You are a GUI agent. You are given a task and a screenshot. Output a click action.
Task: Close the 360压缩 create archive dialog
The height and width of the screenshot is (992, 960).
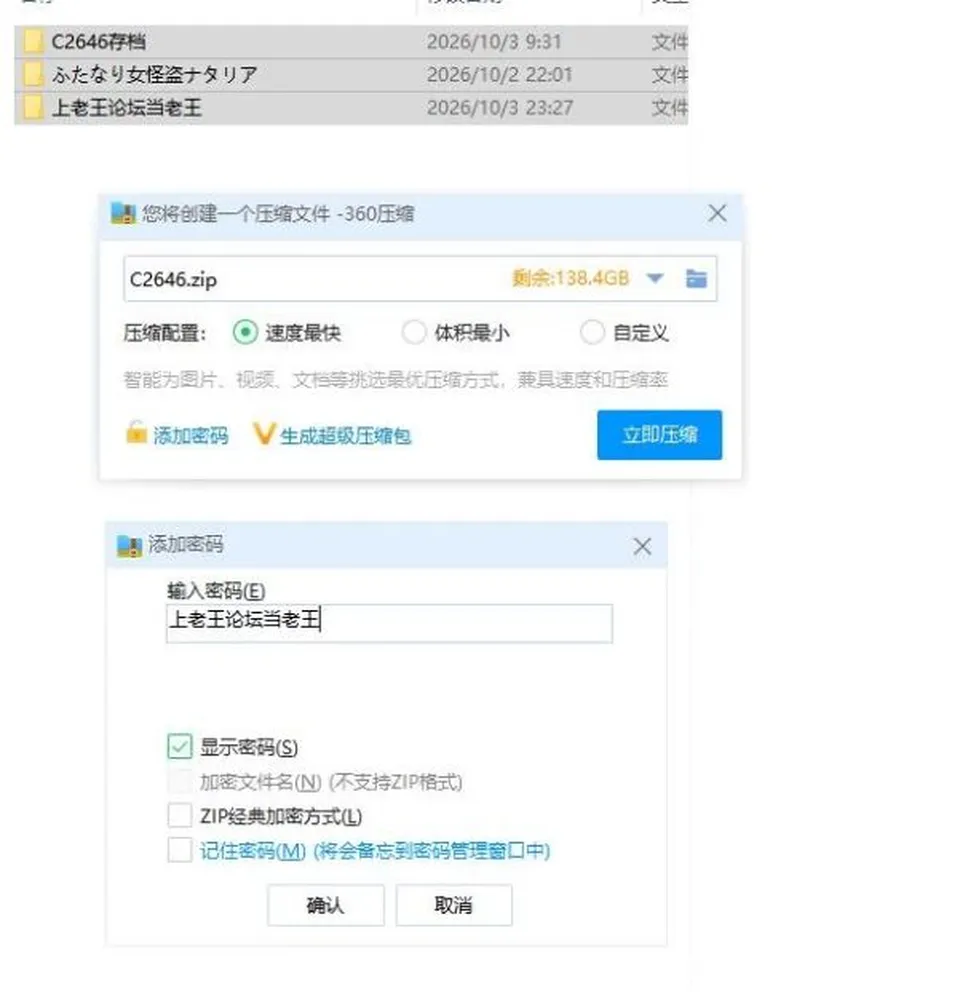(717, 213)
